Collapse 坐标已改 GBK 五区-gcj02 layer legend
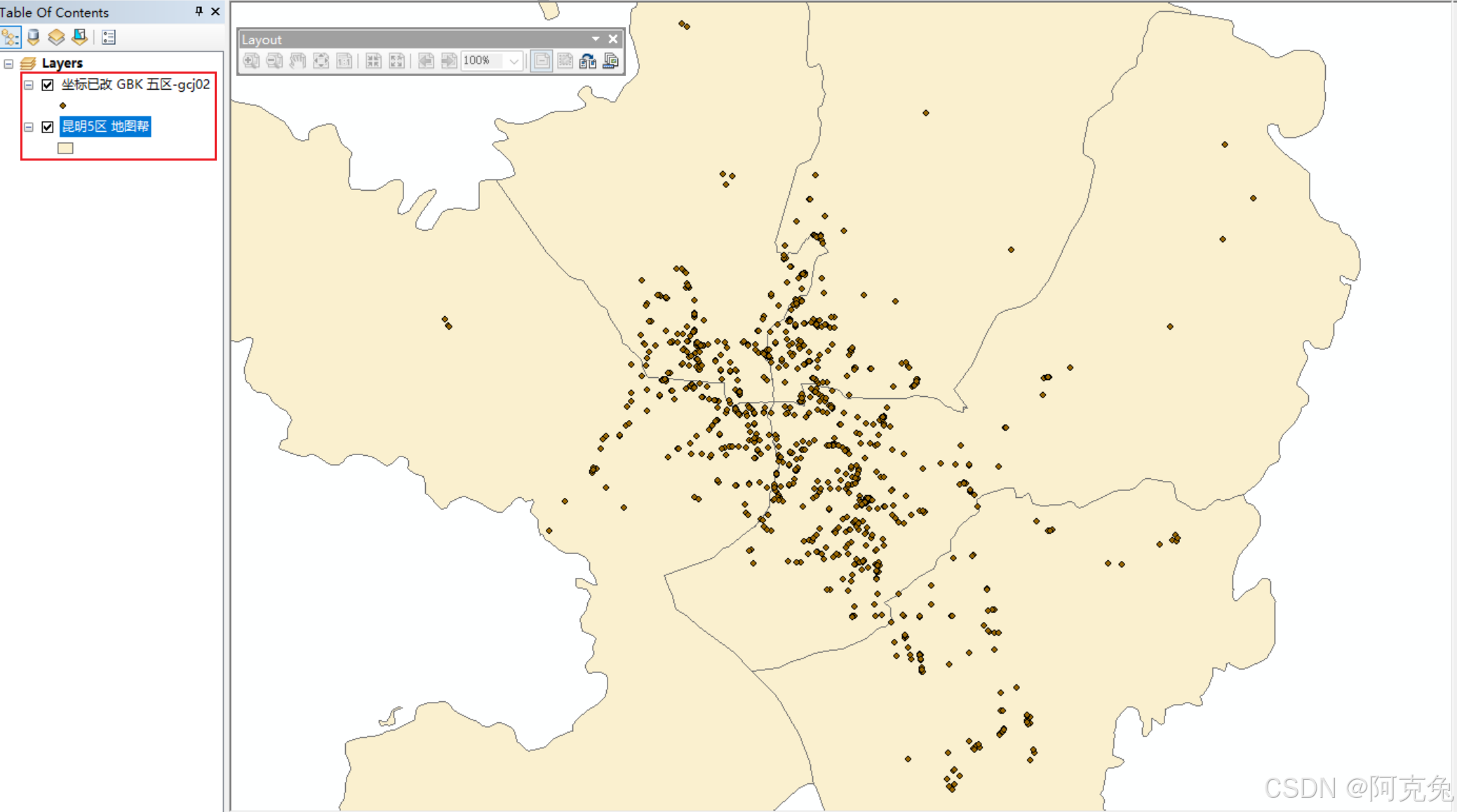The width and height of the screenshot is (1457, 812). [29, 85]
